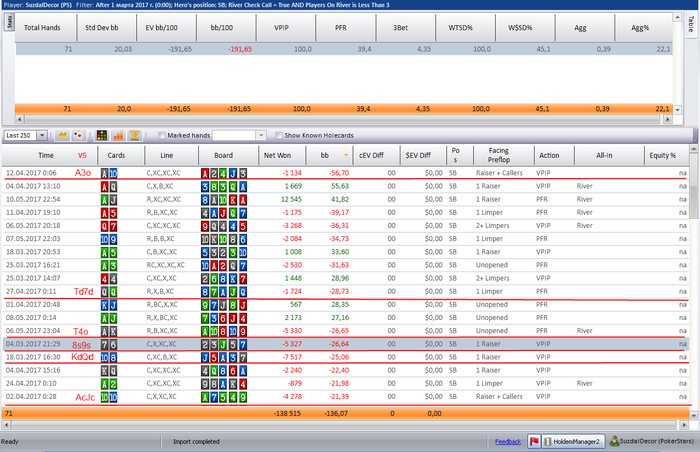Select hand from 27.04.2017 0:11
This screenshot has height=452, width=700.
[x=345, y=292]
